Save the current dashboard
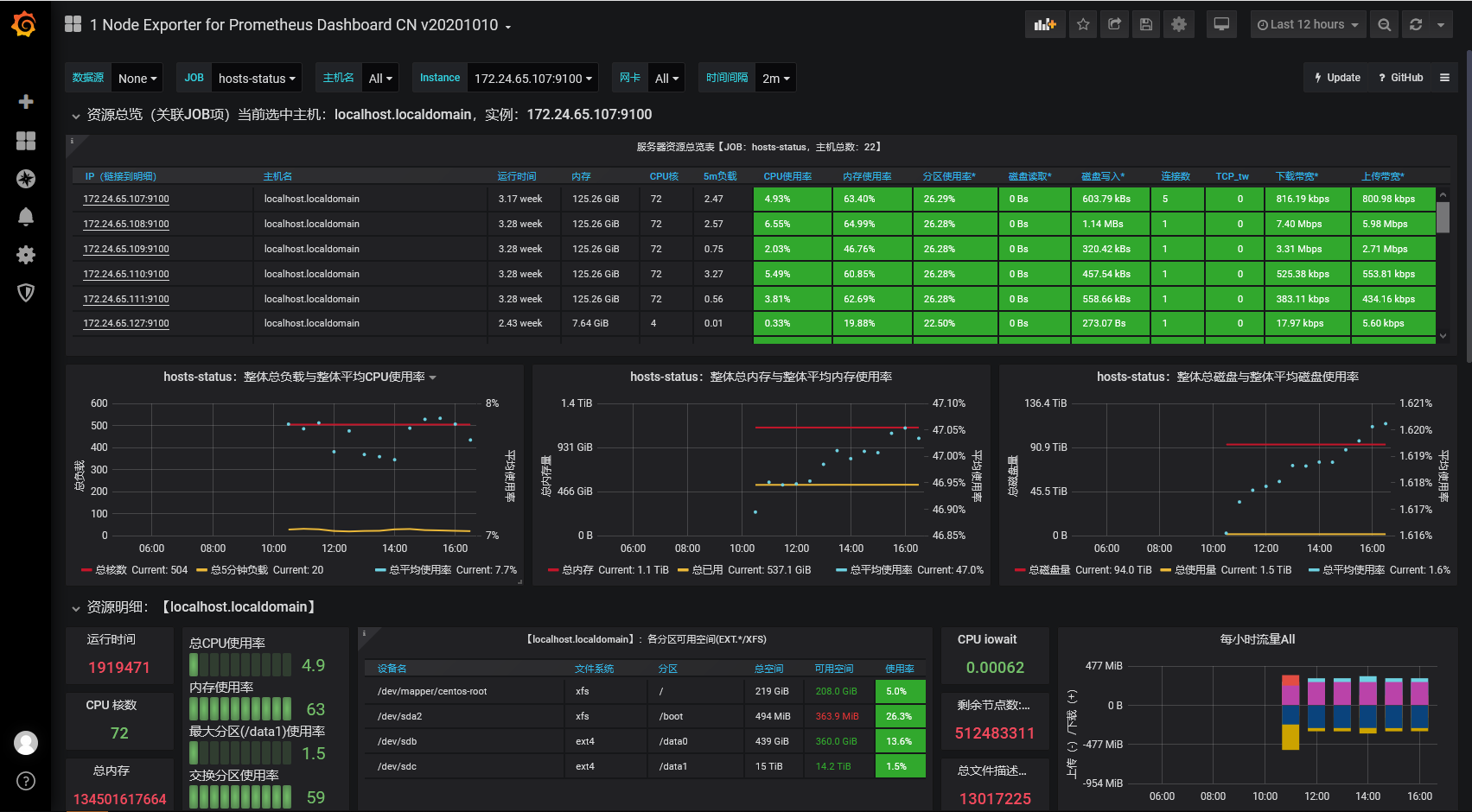The image size is (1472, 812). [x=1146, y=23]
